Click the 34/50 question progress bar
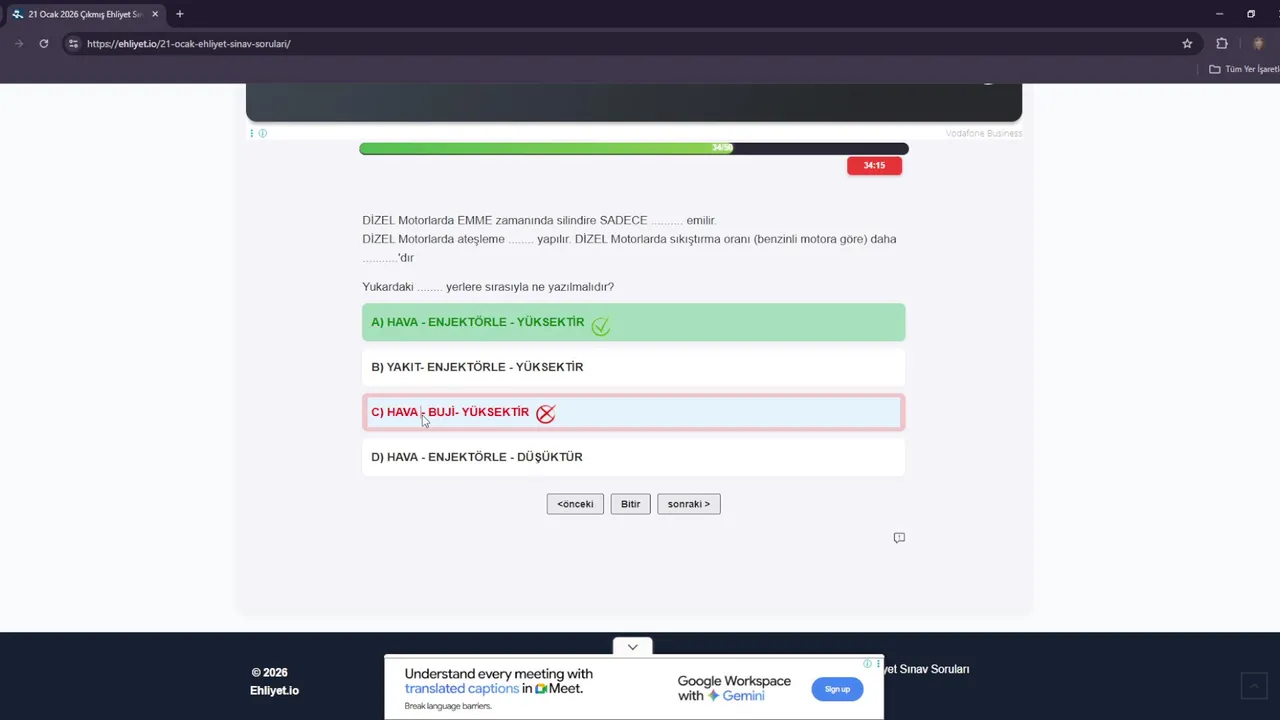The width and height of the screenshot is (1280, 720). tap(634, 148)
